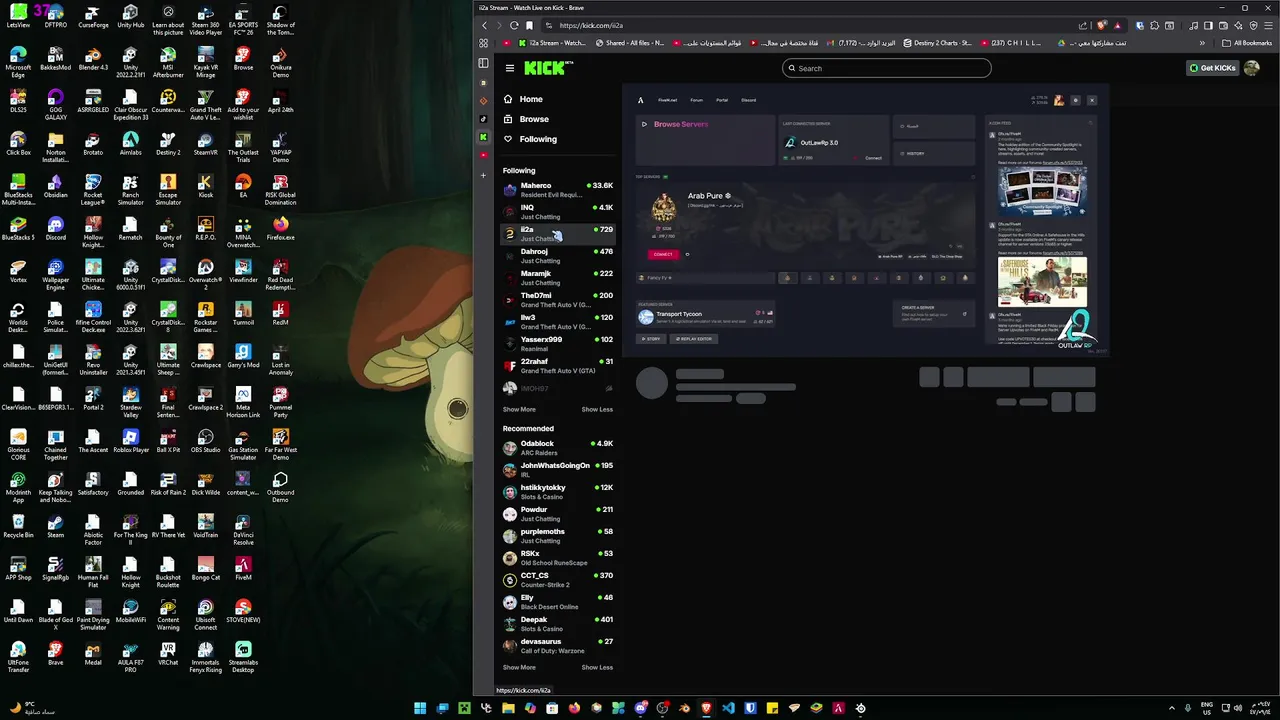Open Brave's hamburger settings menu
1280x720 pixels.
click(x=1269, y=25)
